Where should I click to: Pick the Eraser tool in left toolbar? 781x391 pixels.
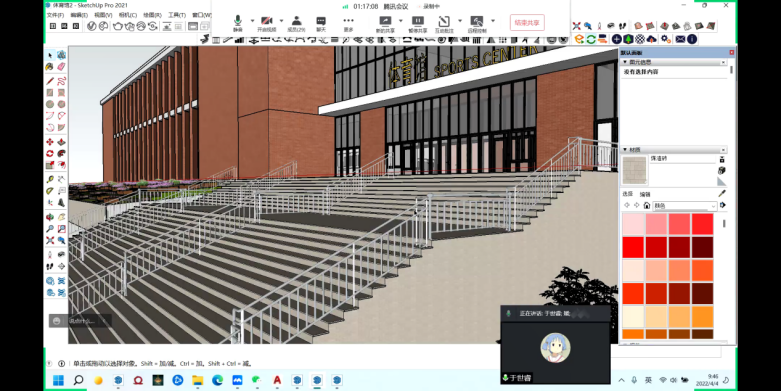pyautogui.click(x=61, y=66)
